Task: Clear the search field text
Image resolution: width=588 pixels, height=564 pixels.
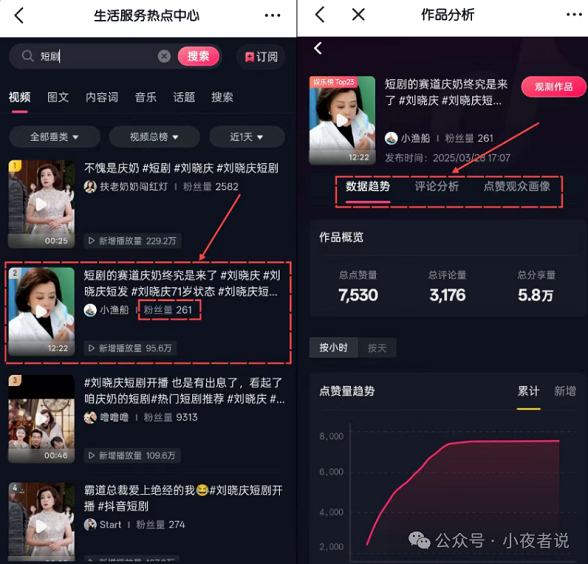Action: pyautogui.click(x=164, y=56)
